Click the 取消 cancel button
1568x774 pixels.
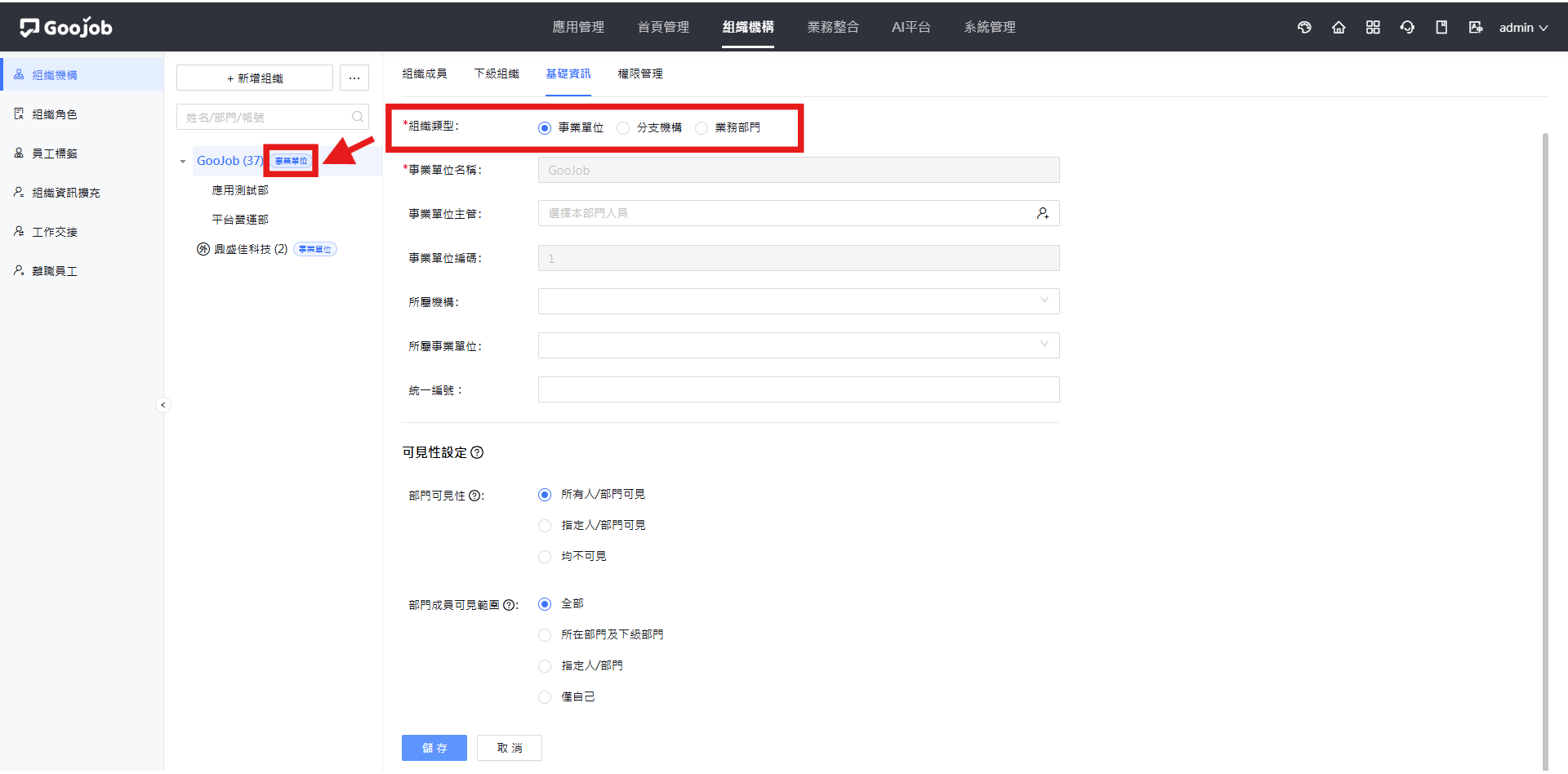coord(510,748)
